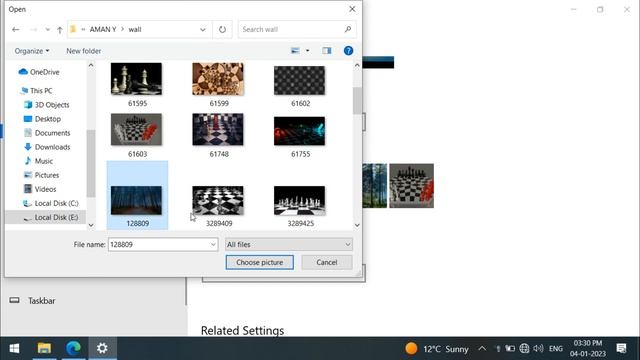Select image 61603 thumbnail
This screenshot has height=360, width=640.
click(136, 129)
